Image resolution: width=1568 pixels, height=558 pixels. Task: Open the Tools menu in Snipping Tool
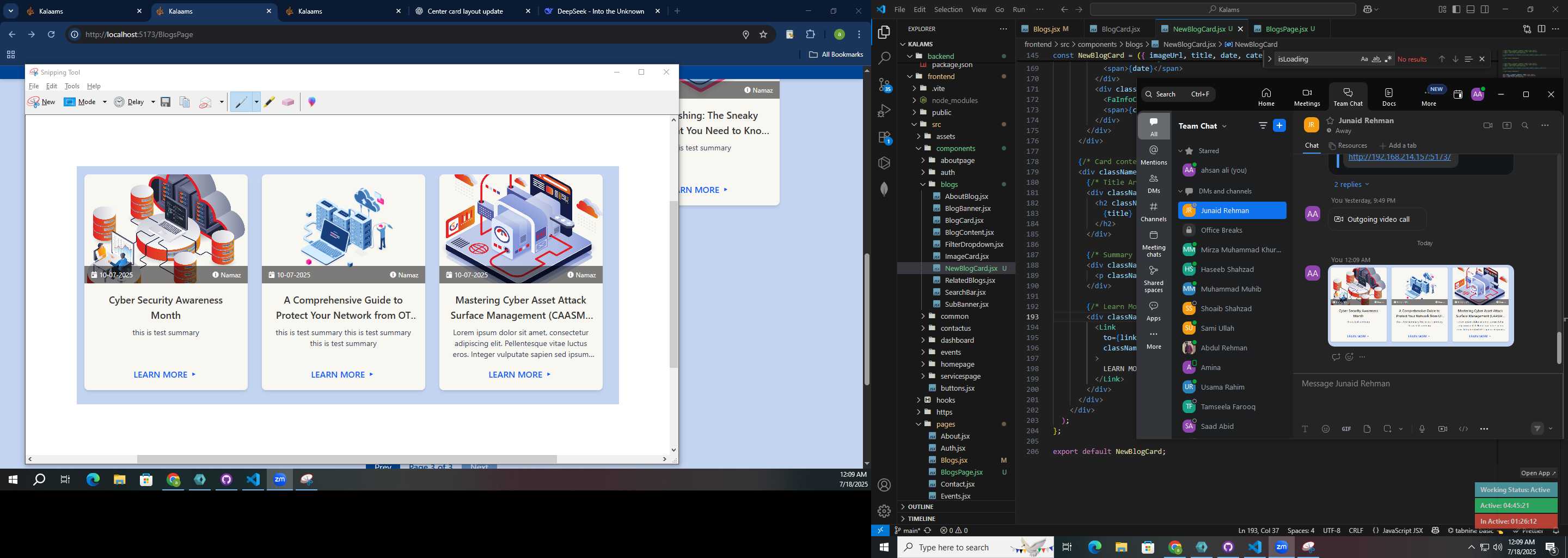(72, 87)
